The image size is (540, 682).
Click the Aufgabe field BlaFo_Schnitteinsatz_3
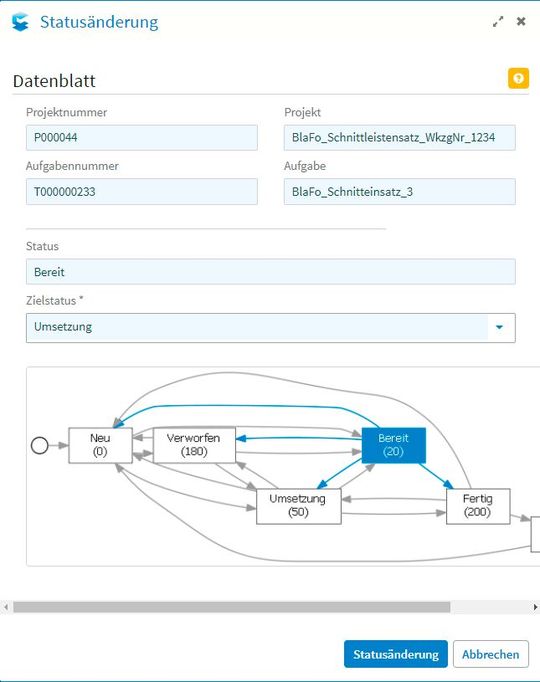pyautogui.click(x=400, y=191)
